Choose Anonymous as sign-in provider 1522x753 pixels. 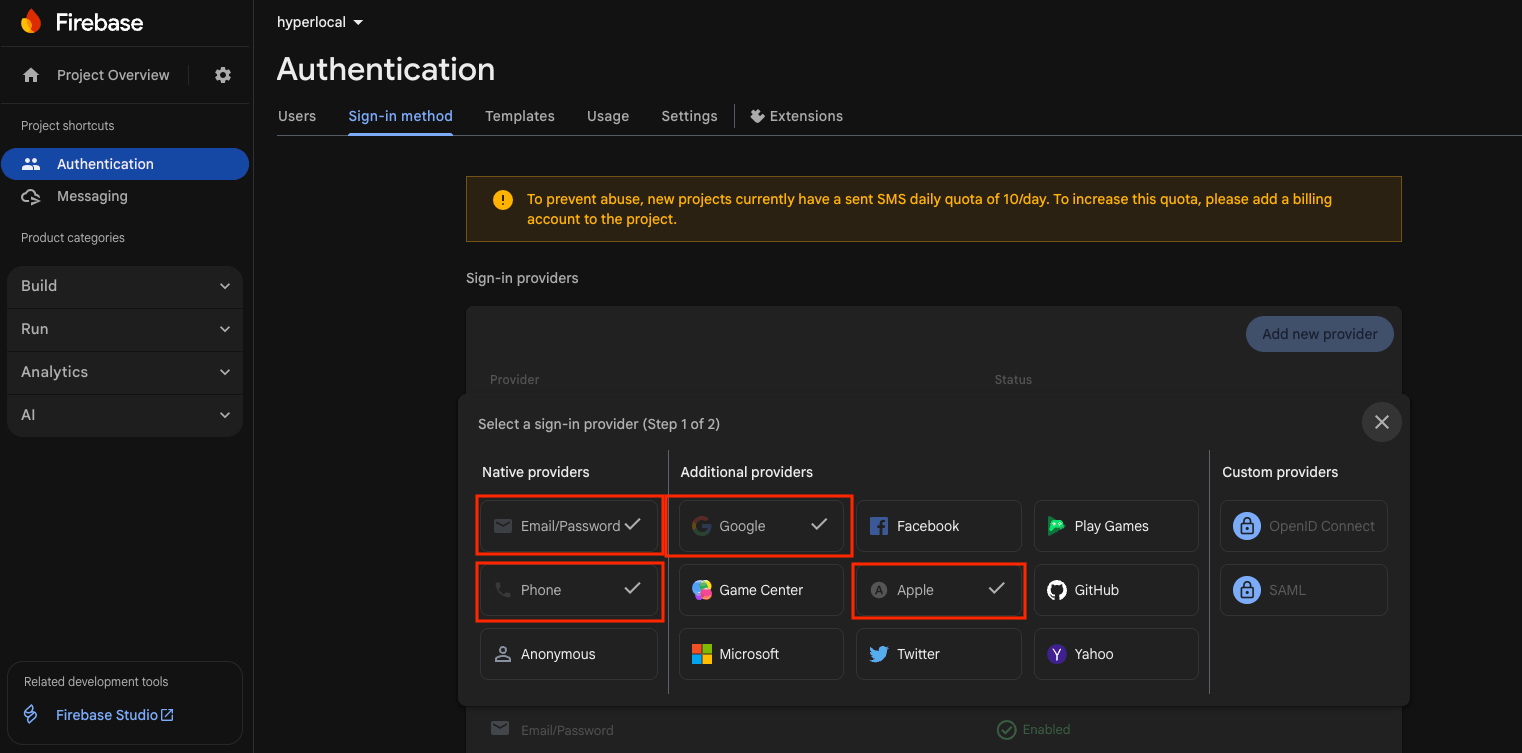[x=569, y=654]
